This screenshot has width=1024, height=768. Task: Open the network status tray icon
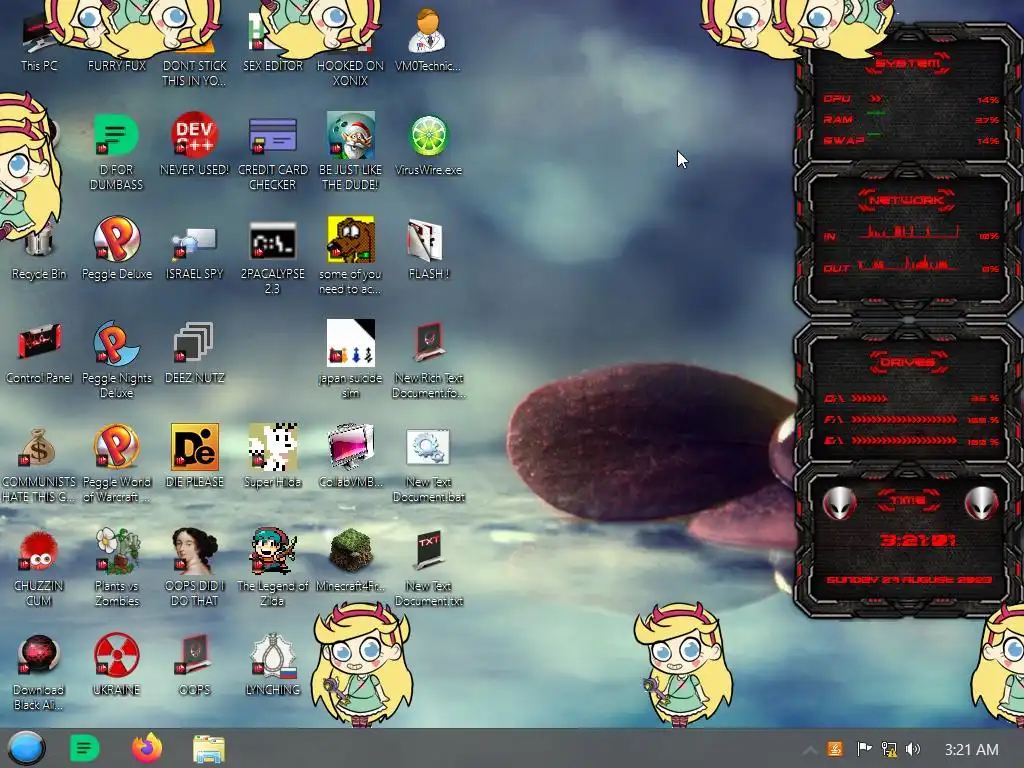889,749
